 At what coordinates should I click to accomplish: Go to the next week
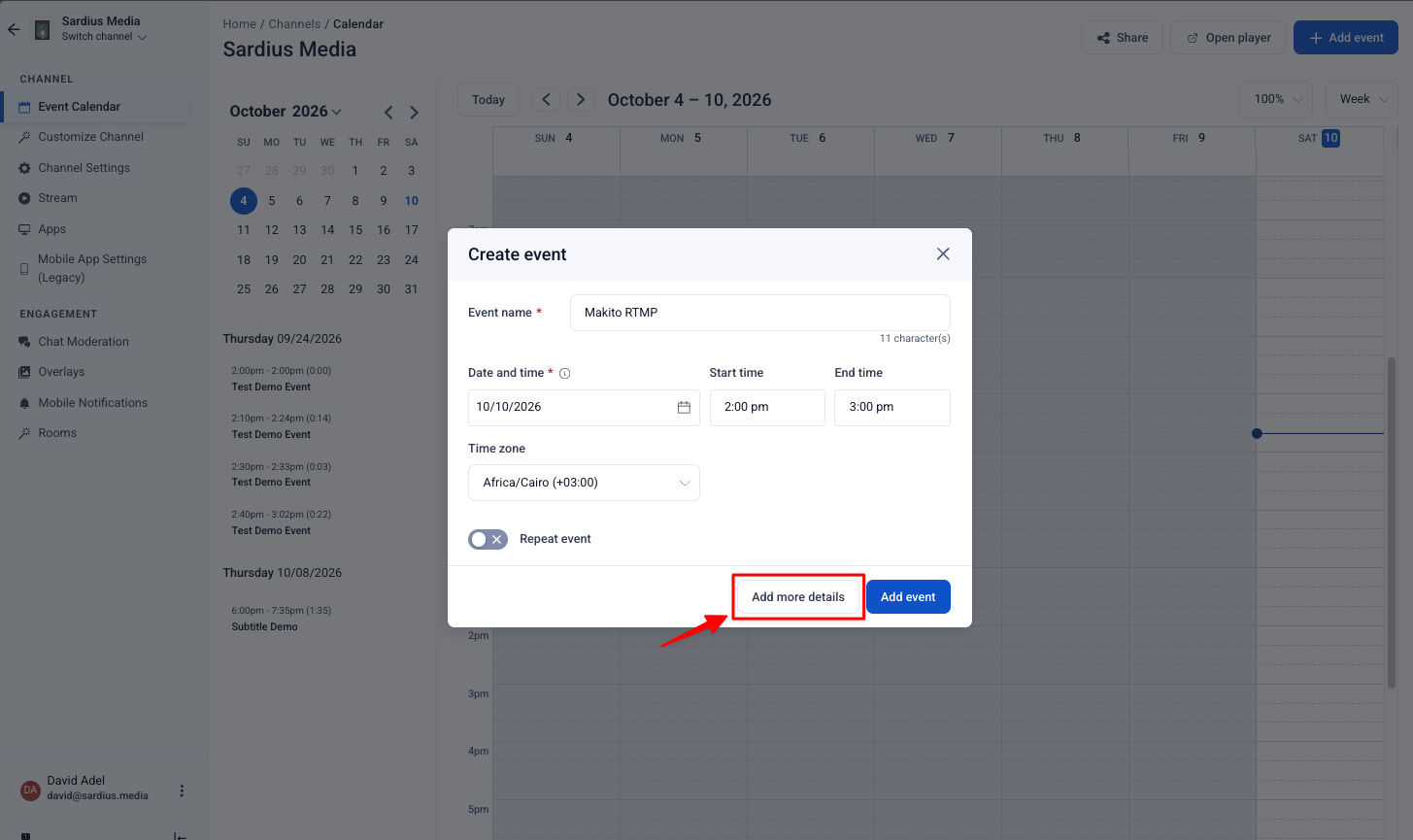(581, 99)
